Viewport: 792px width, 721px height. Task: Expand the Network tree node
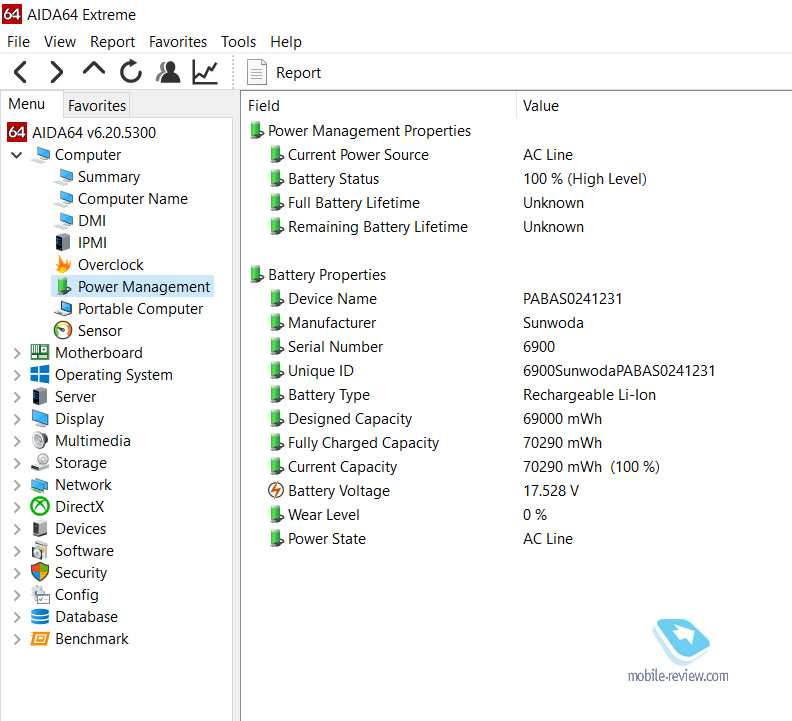[x=17, y=485]
